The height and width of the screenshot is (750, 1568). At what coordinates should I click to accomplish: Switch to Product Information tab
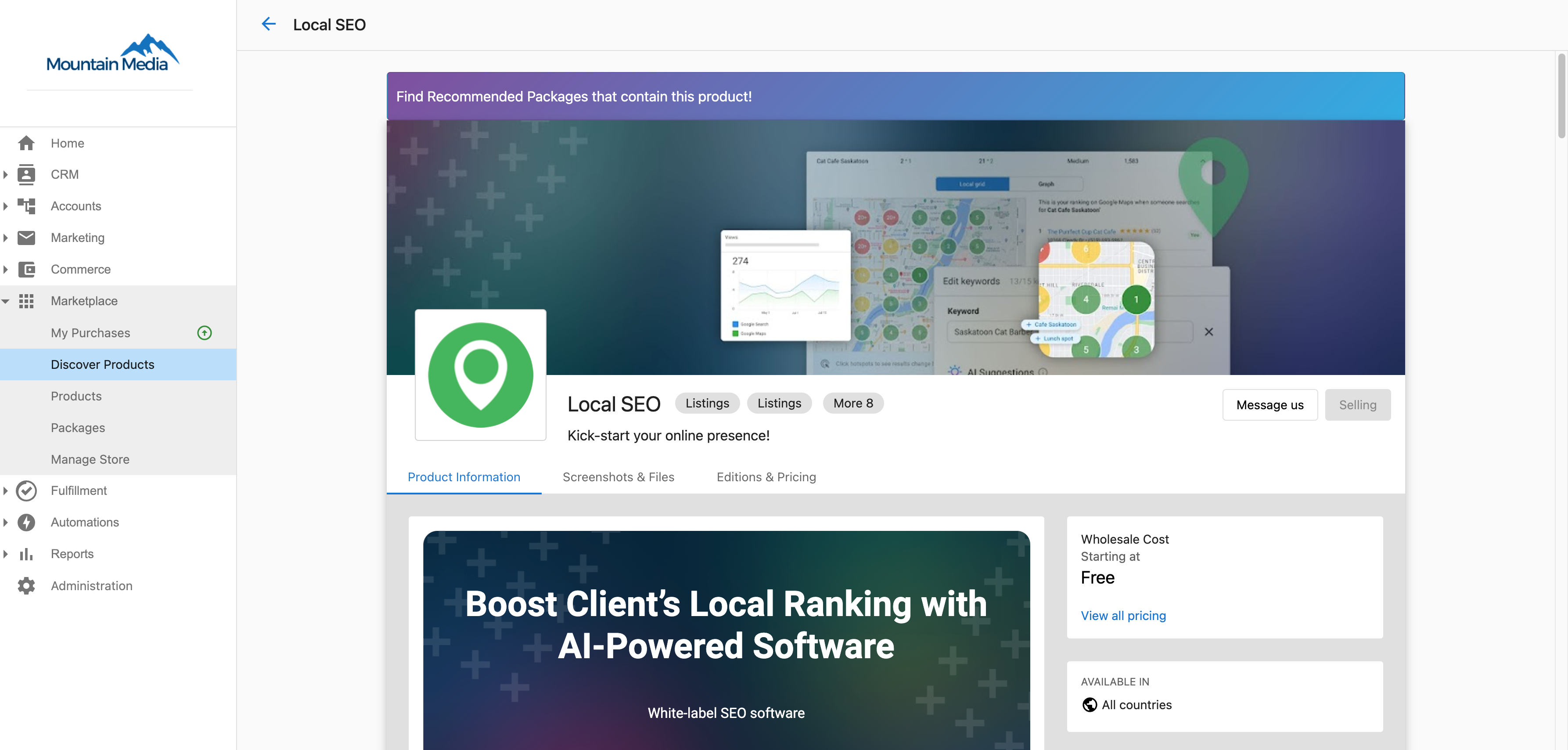464,477
